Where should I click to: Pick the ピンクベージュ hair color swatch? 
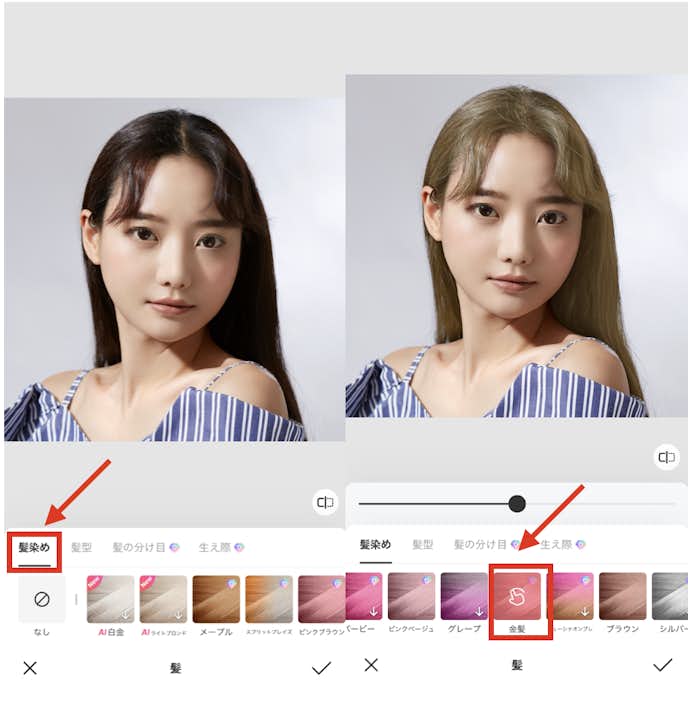click(411, 596)
